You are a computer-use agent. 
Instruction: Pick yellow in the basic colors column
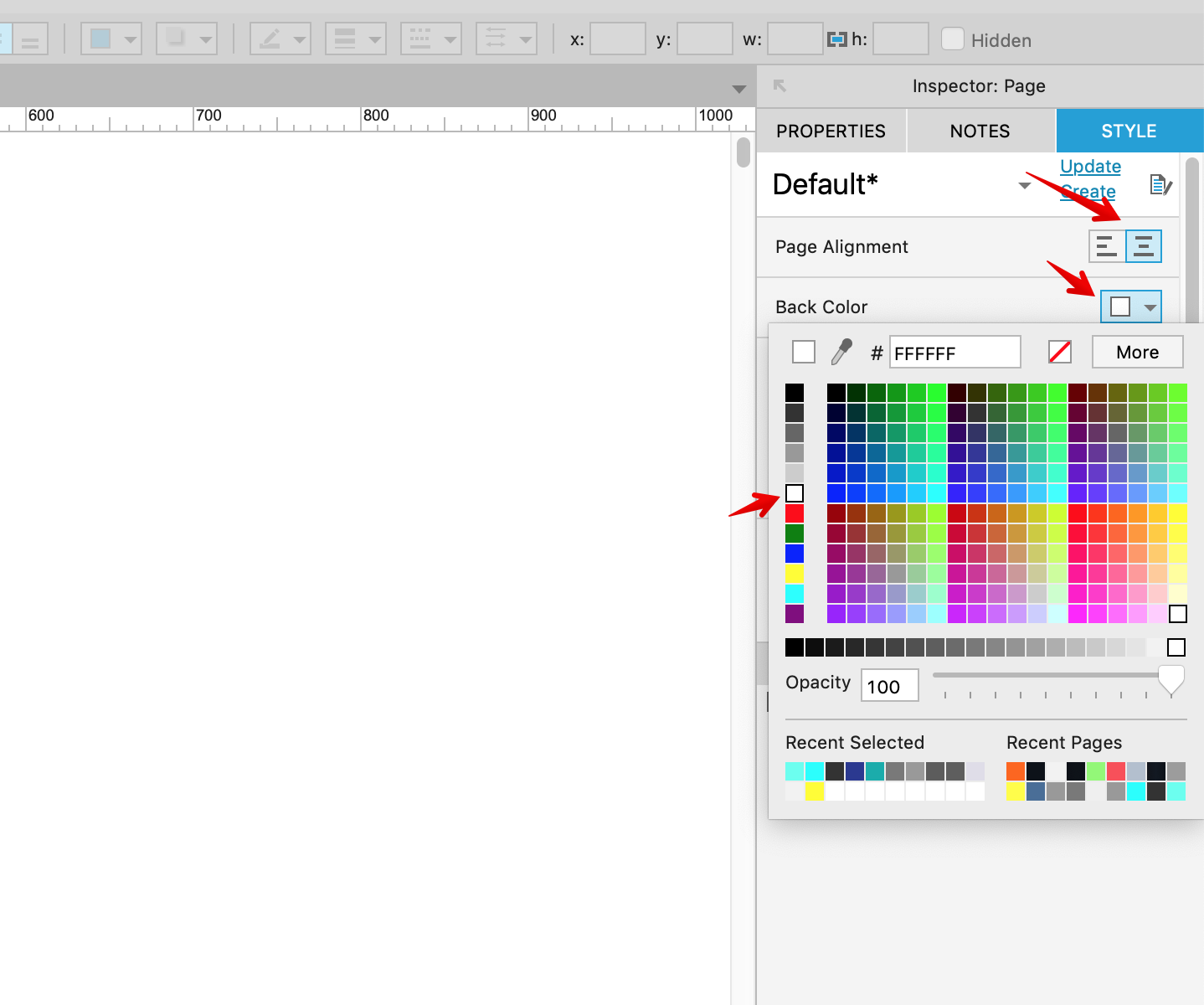(x=795, y=574)
